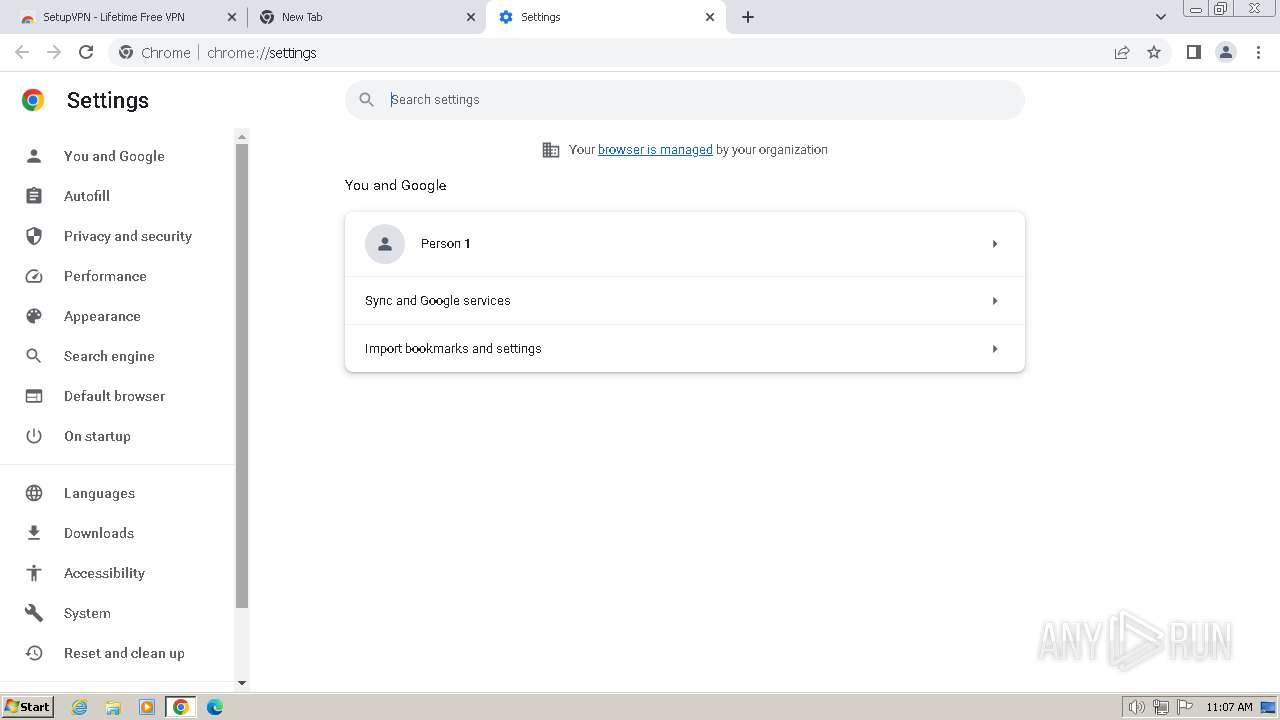
Task: Click the Chrome logo beside Settings title
Action: [x=33, y=100]
